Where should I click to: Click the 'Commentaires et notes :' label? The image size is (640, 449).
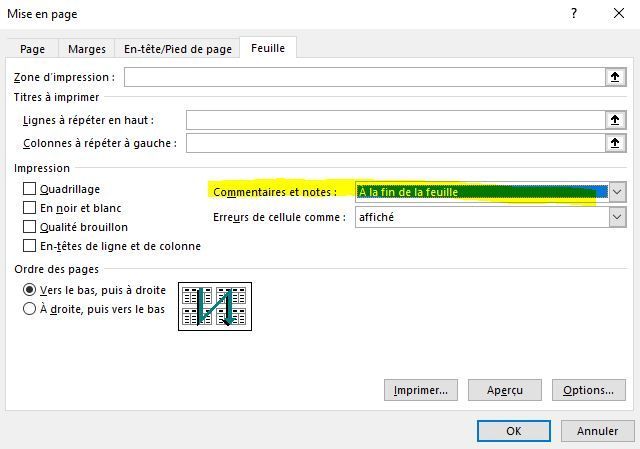(x=275, y=192)
